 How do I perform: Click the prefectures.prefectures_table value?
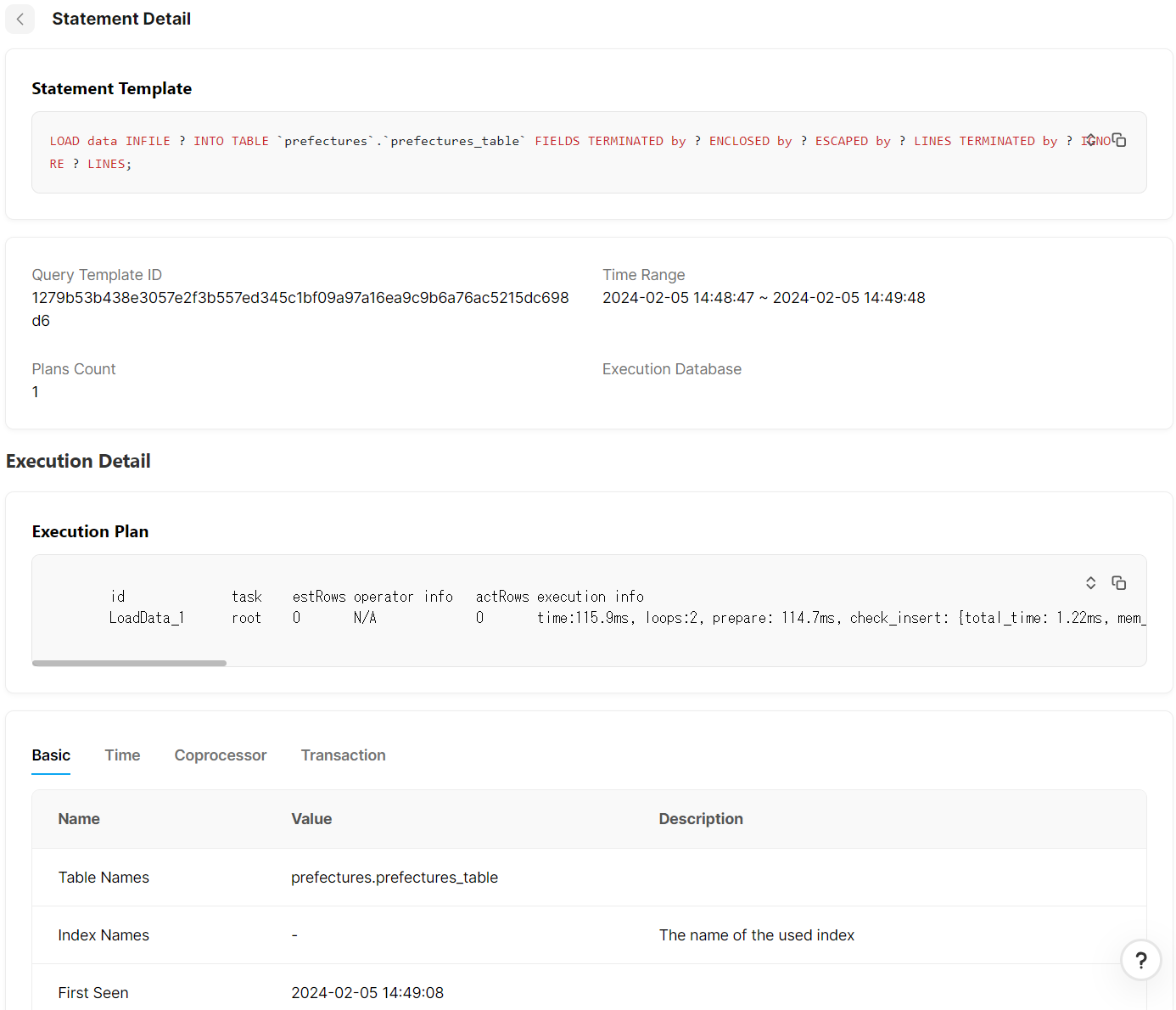tap(395, 877)
